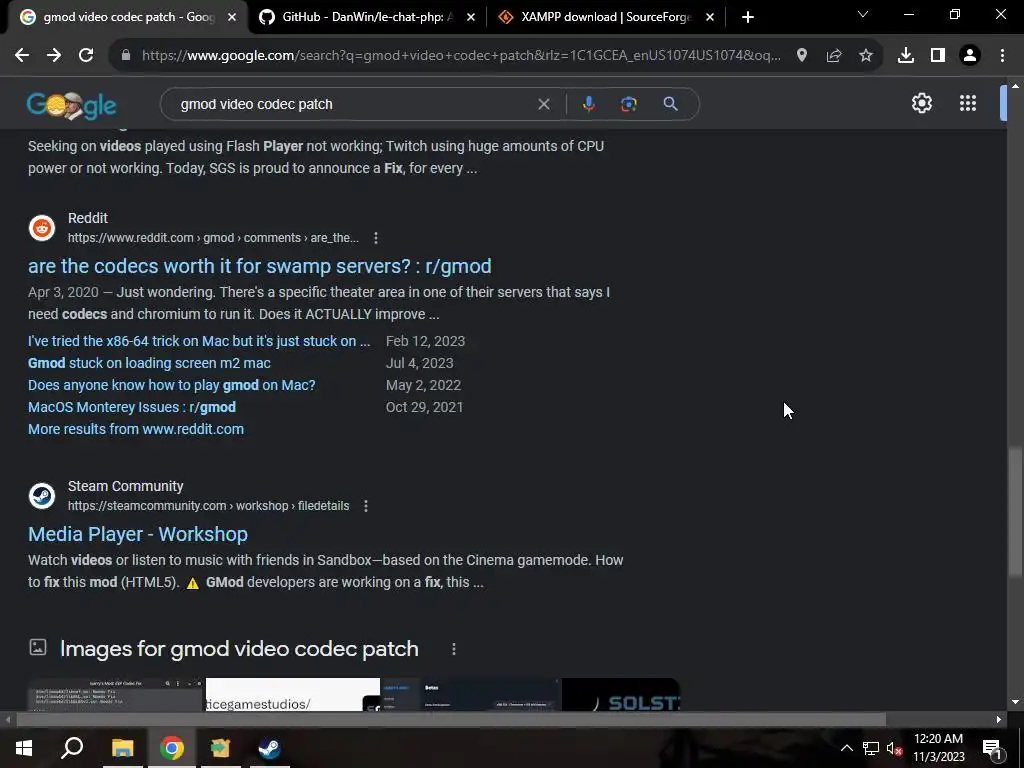Open Chrome downloads icon
The width and height of the screenshot is (1024, 768).
pyautogui.click(x=906, y=56)
